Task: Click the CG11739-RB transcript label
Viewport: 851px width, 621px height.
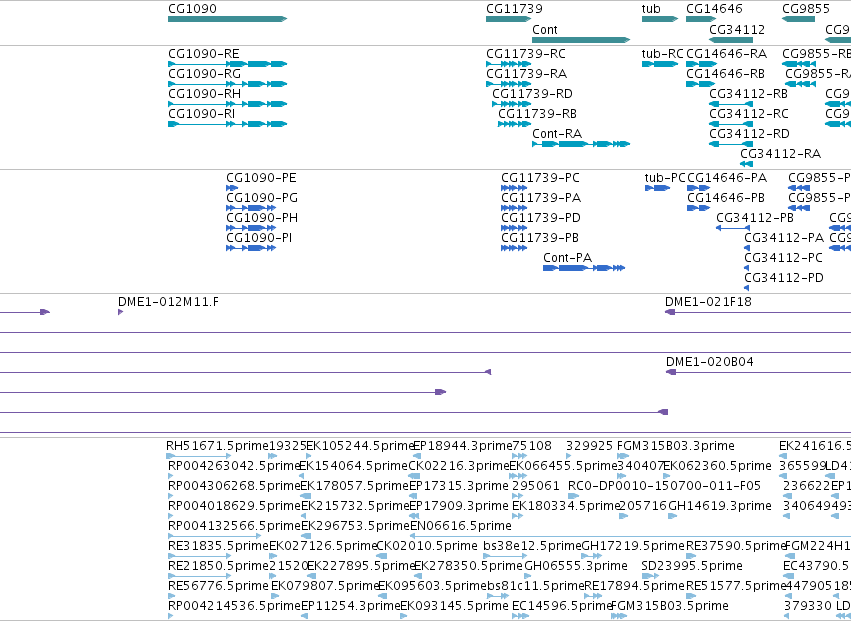Action: pos(537,114)
